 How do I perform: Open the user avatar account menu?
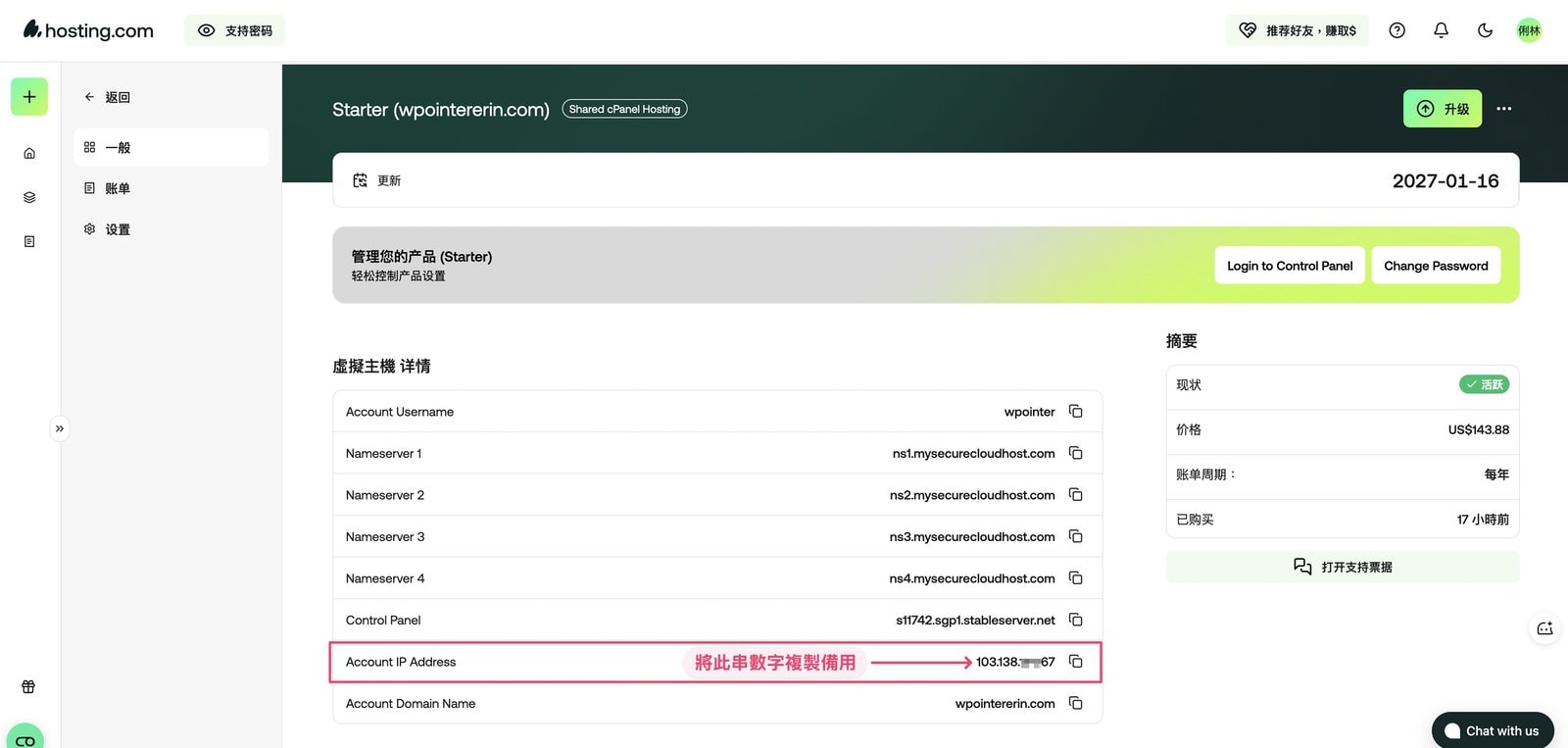[x=1529, y=30]
